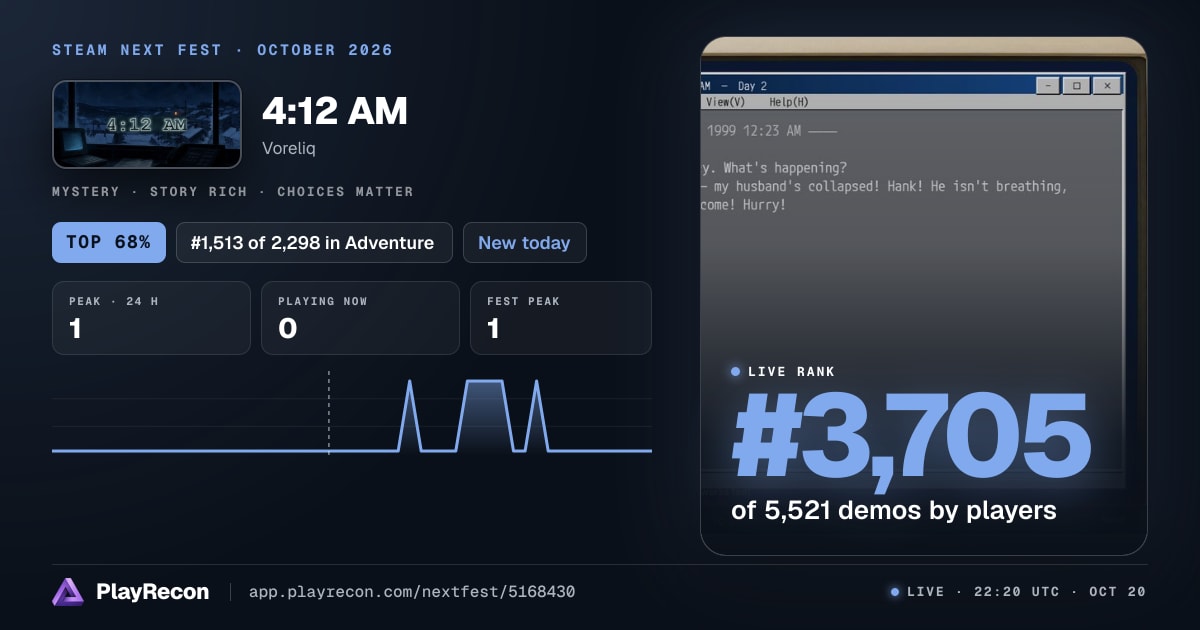The image size is (1200, 630).
Task: Minimize the Day 2 game window
Action: 1048,86
